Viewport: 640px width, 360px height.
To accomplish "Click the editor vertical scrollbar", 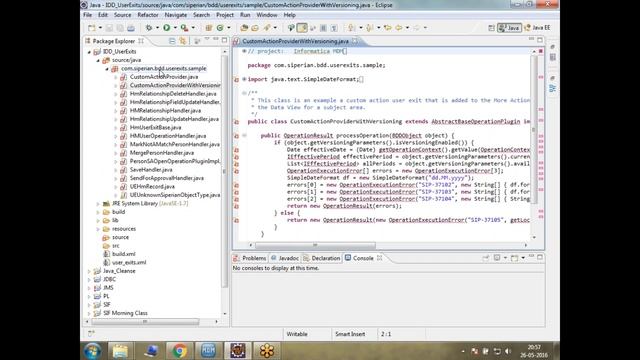I will (533, 130).
